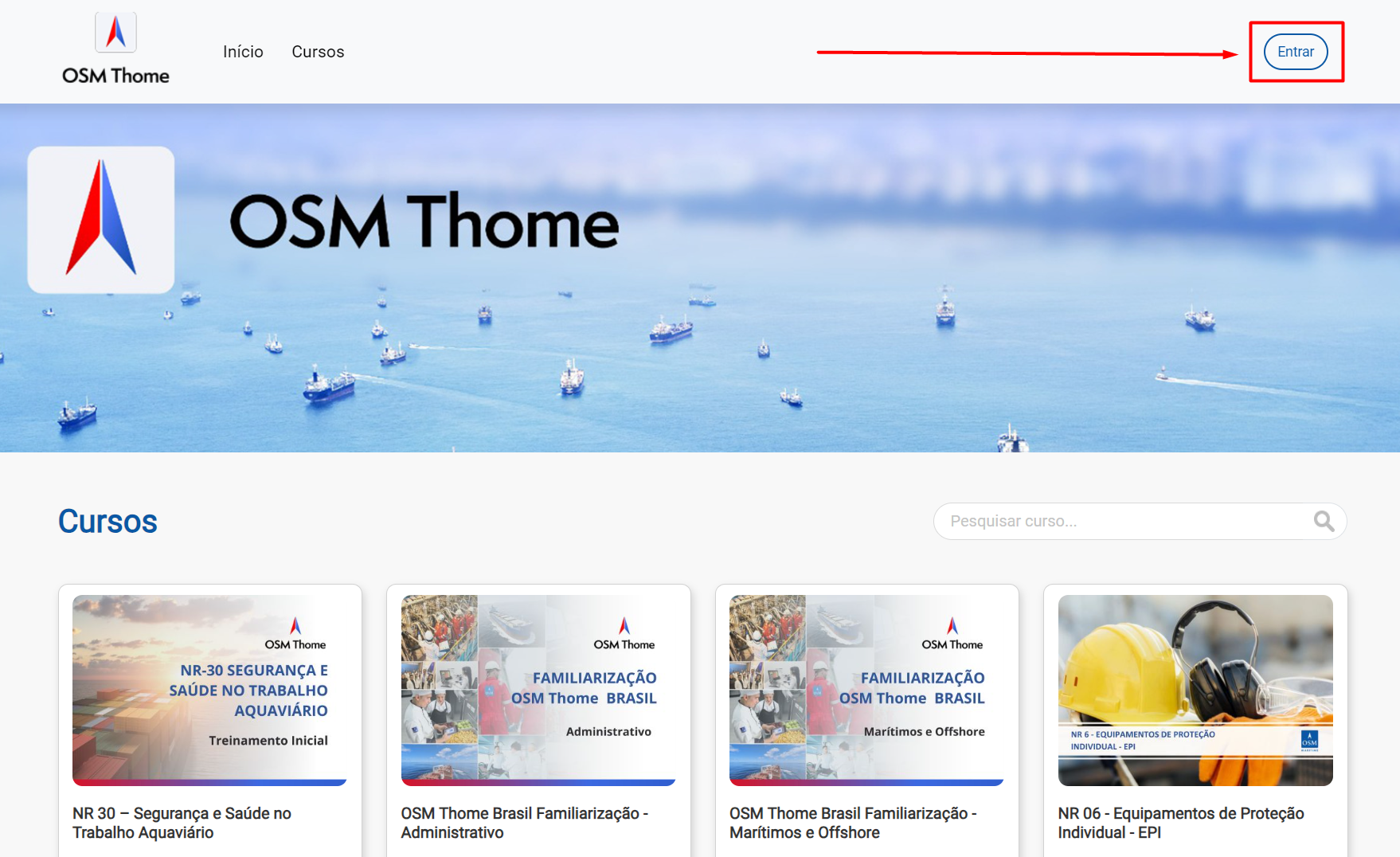Open Familiarização Administrativo course thumbnail
The height and width of the screenshot is (857, 1400).
click(538, 691)
